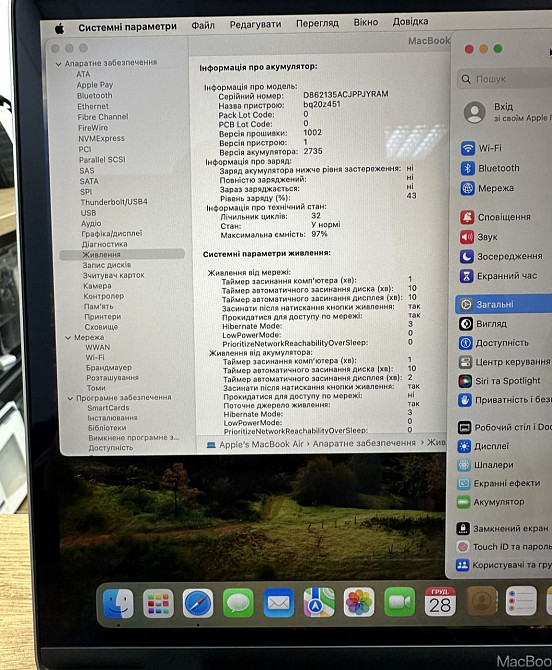552x670 pixels.
Task: Open Photos app in Dock
Action: [359, 602]
